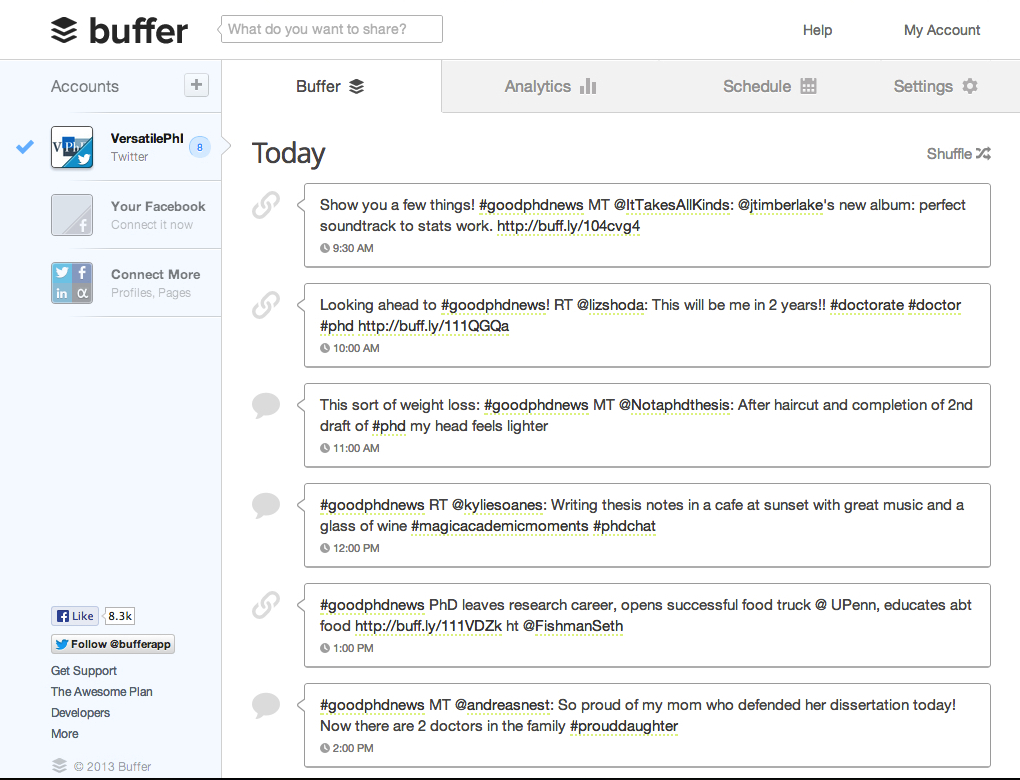Click the @kyliesoanes mention
Screen dimensions: 1020x780
click(x=499, y=505)
